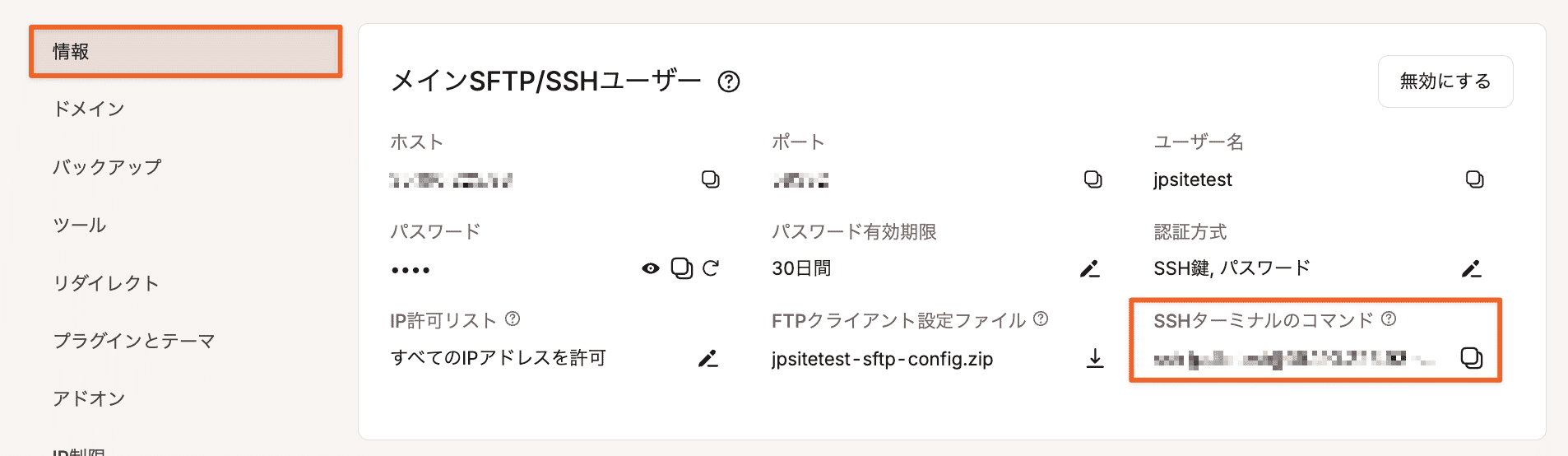Copy the SSH terminal command
This screenshot has width=1568, height=456.
click(x=1471, y=358)
